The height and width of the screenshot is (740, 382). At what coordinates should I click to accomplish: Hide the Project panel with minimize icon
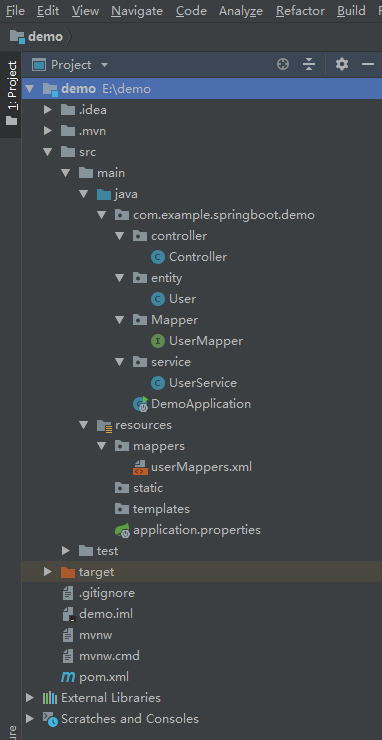click(x=368, y=64)
